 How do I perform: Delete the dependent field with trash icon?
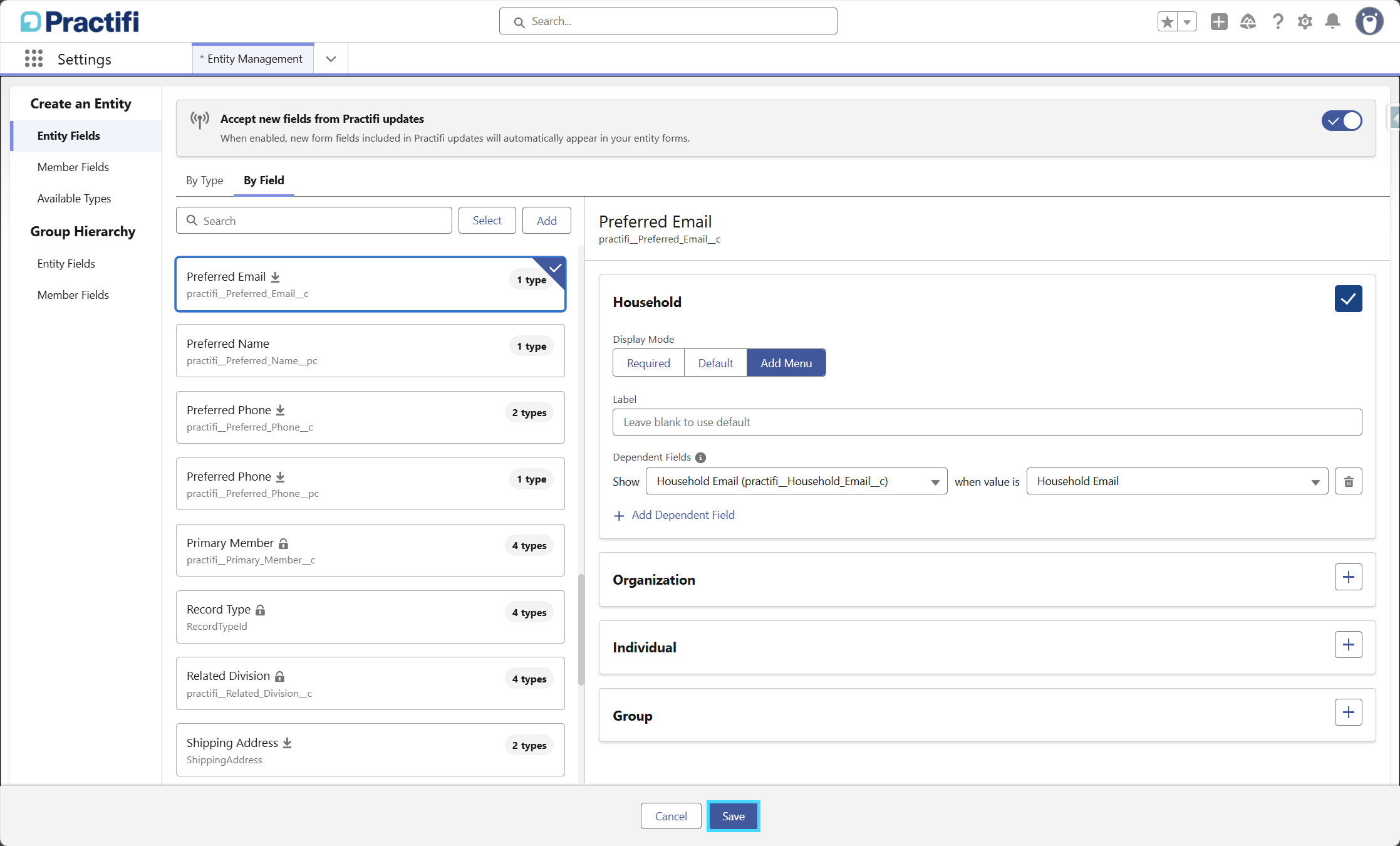(1348, 481)
